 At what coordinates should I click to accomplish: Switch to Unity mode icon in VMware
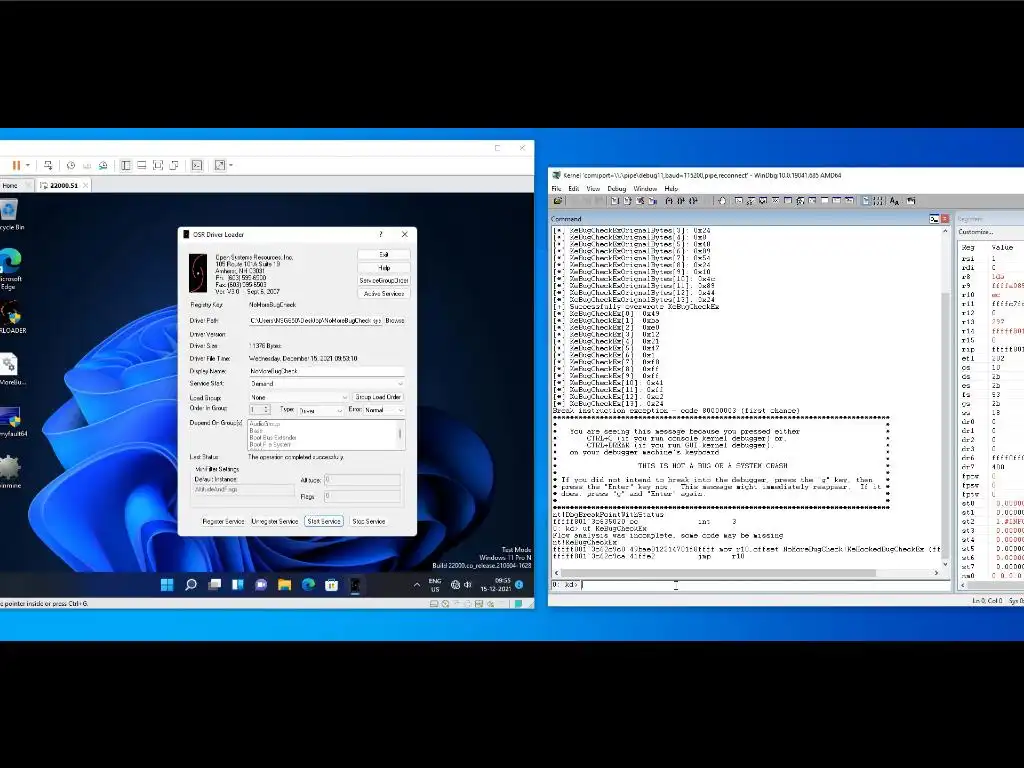[x=174, y=165]
